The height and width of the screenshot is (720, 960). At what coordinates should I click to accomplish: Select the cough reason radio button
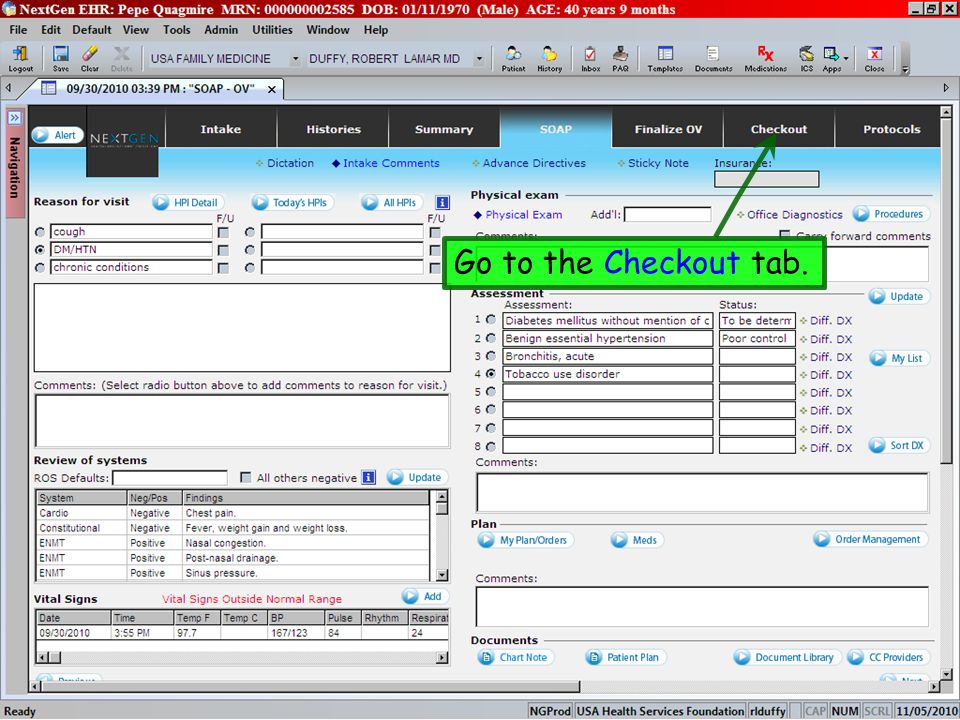pos(40,232)
